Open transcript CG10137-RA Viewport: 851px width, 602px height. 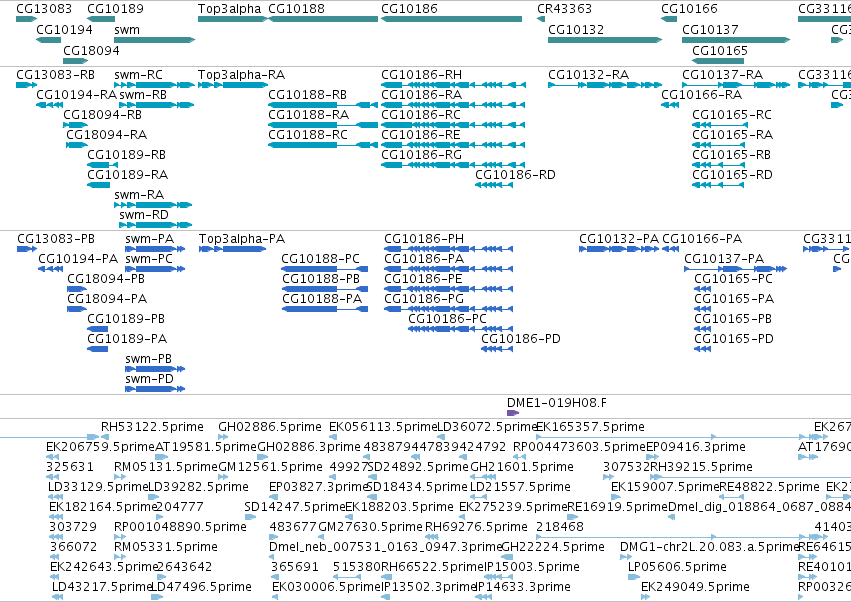click(722, 74)
